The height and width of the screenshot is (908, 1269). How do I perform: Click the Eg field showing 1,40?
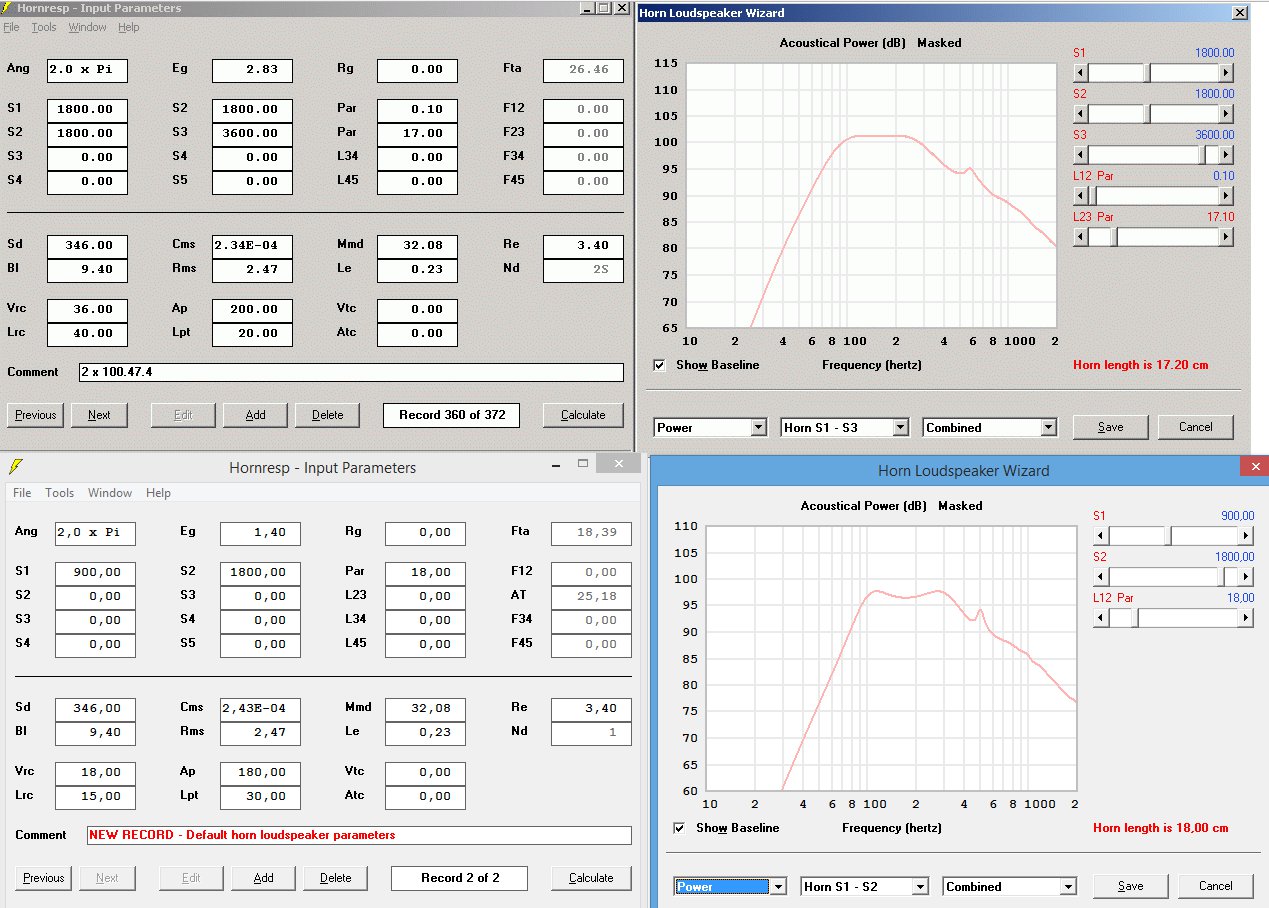[x=261, y=533]
